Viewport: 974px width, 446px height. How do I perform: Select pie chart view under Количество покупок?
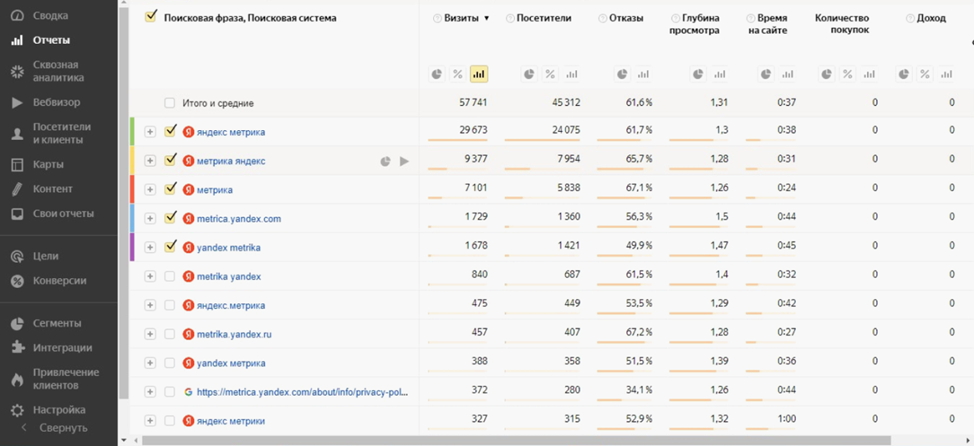click(x=826, y=75)
